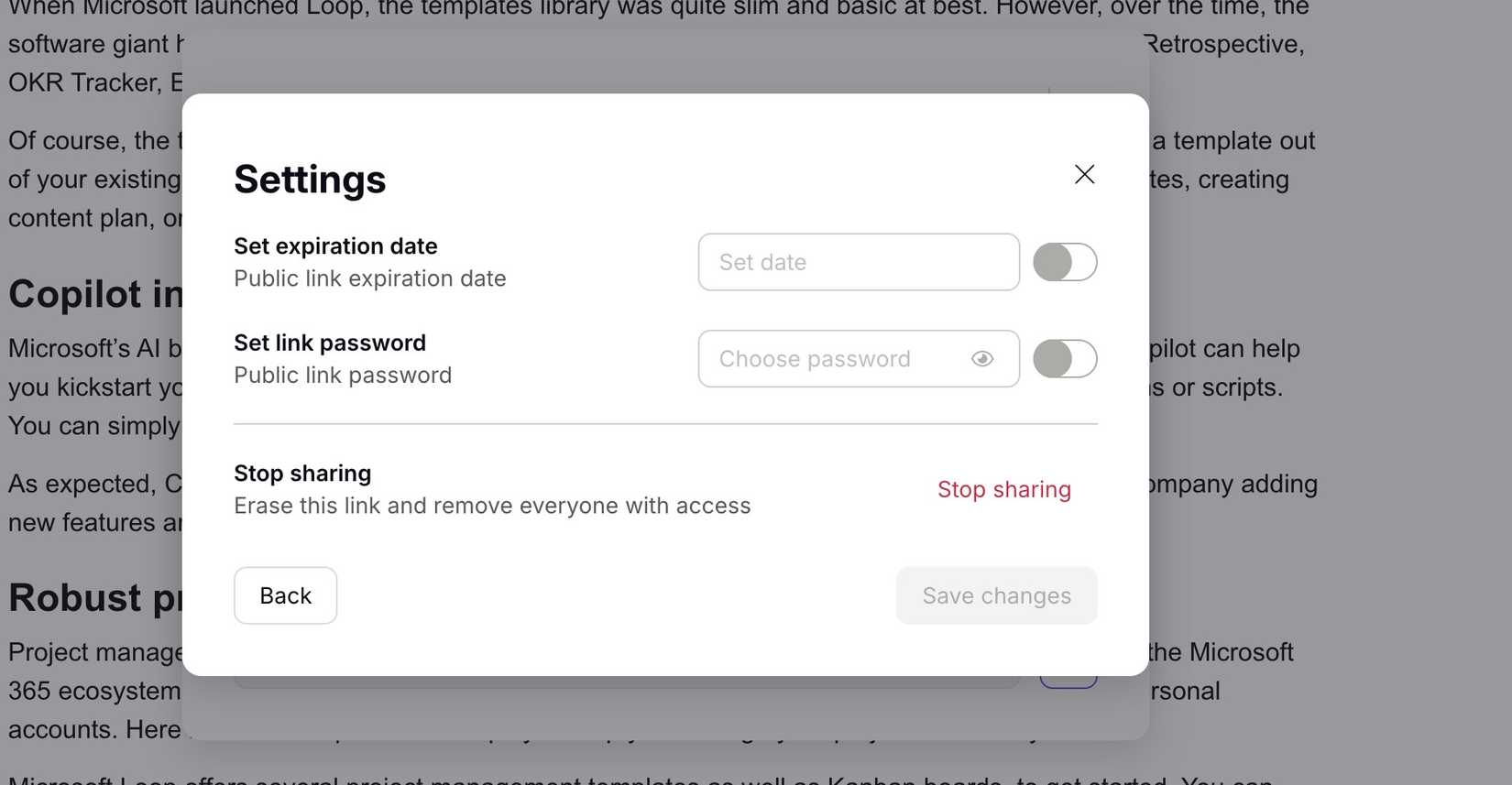Show password using the eye icon
Image resolution: width=1512 pixels, height=785 pixels.
[982, 359]
